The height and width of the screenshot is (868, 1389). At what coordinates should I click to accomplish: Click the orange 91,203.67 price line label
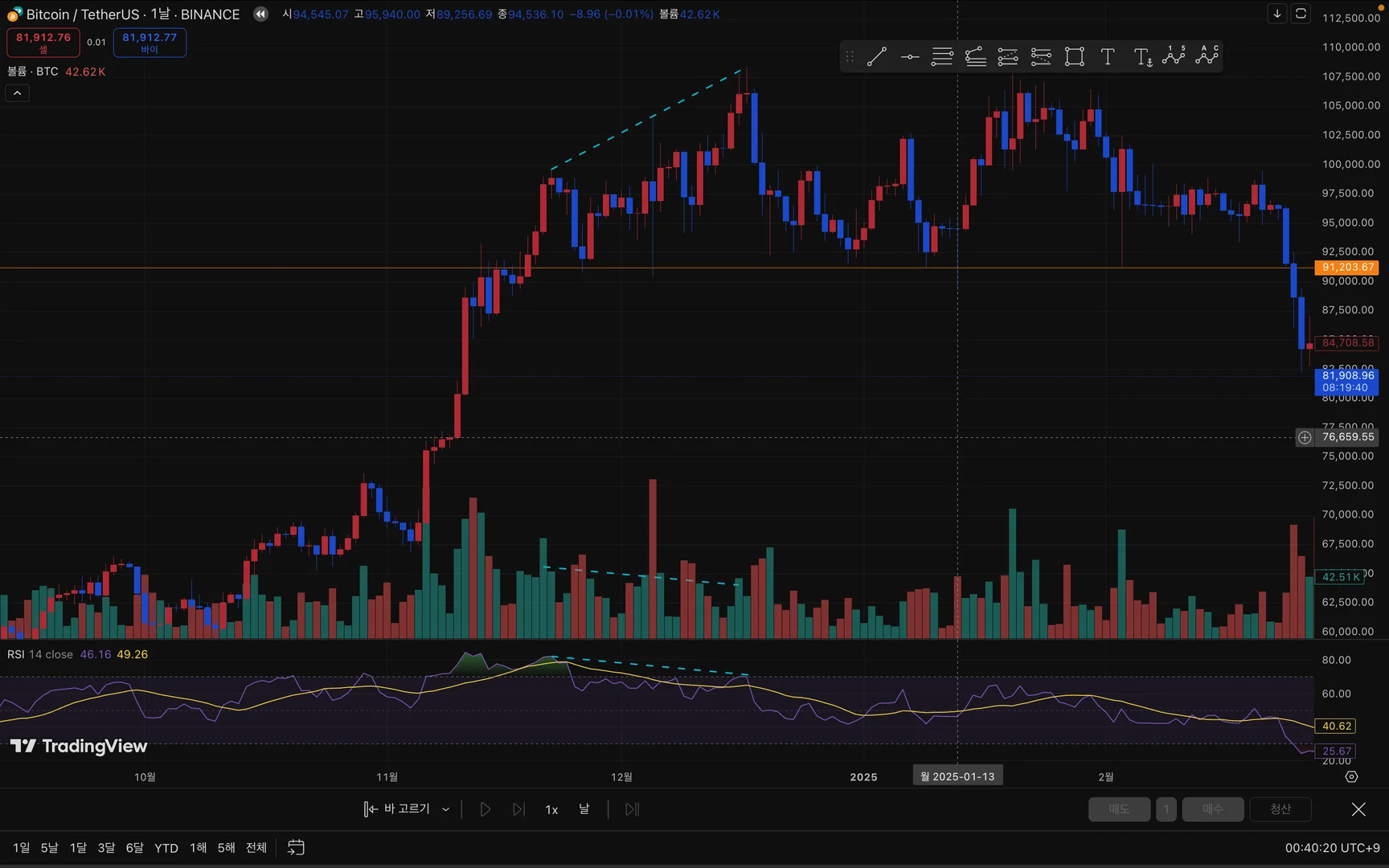1347,268
